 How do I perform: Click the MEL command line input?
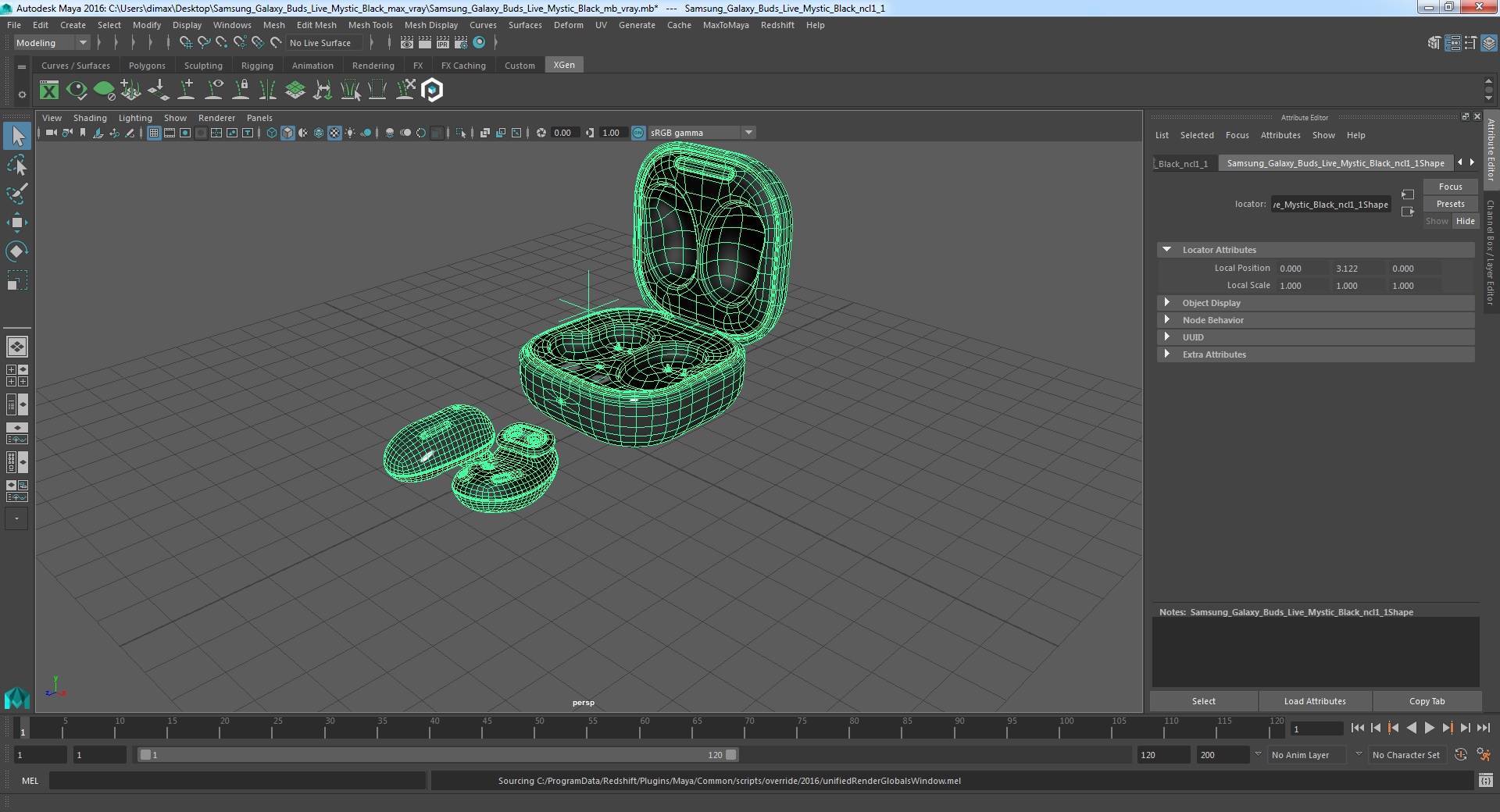pos(237,780)
